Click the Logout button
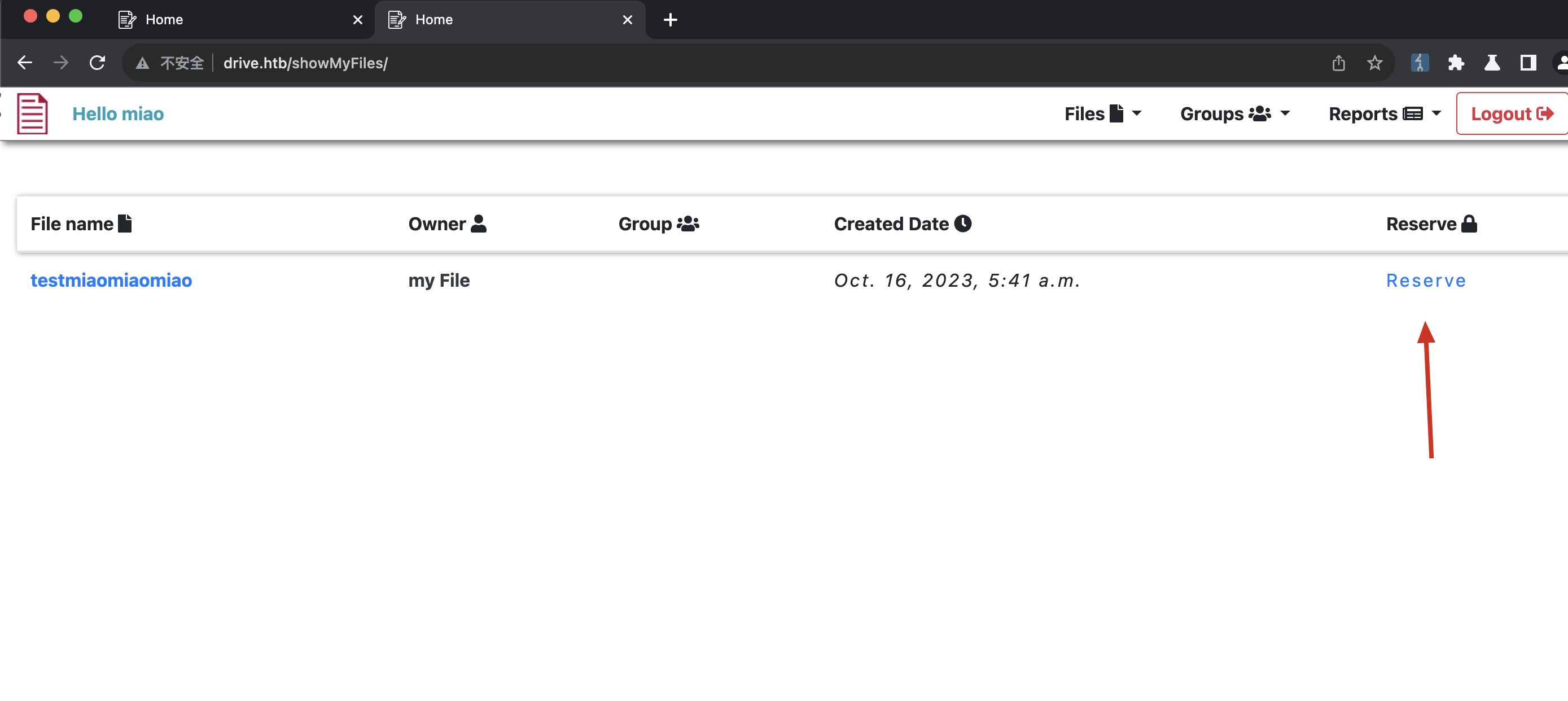Viewport: 1568px width, 701px height. click(1512, 114)
